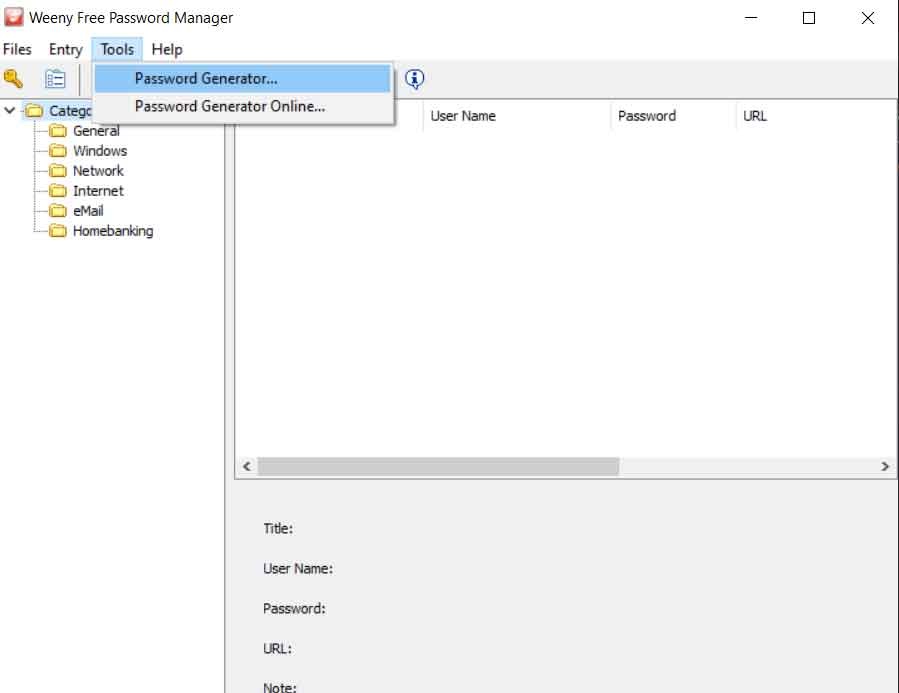Click the User Name: label in details pane

(298, 569)
